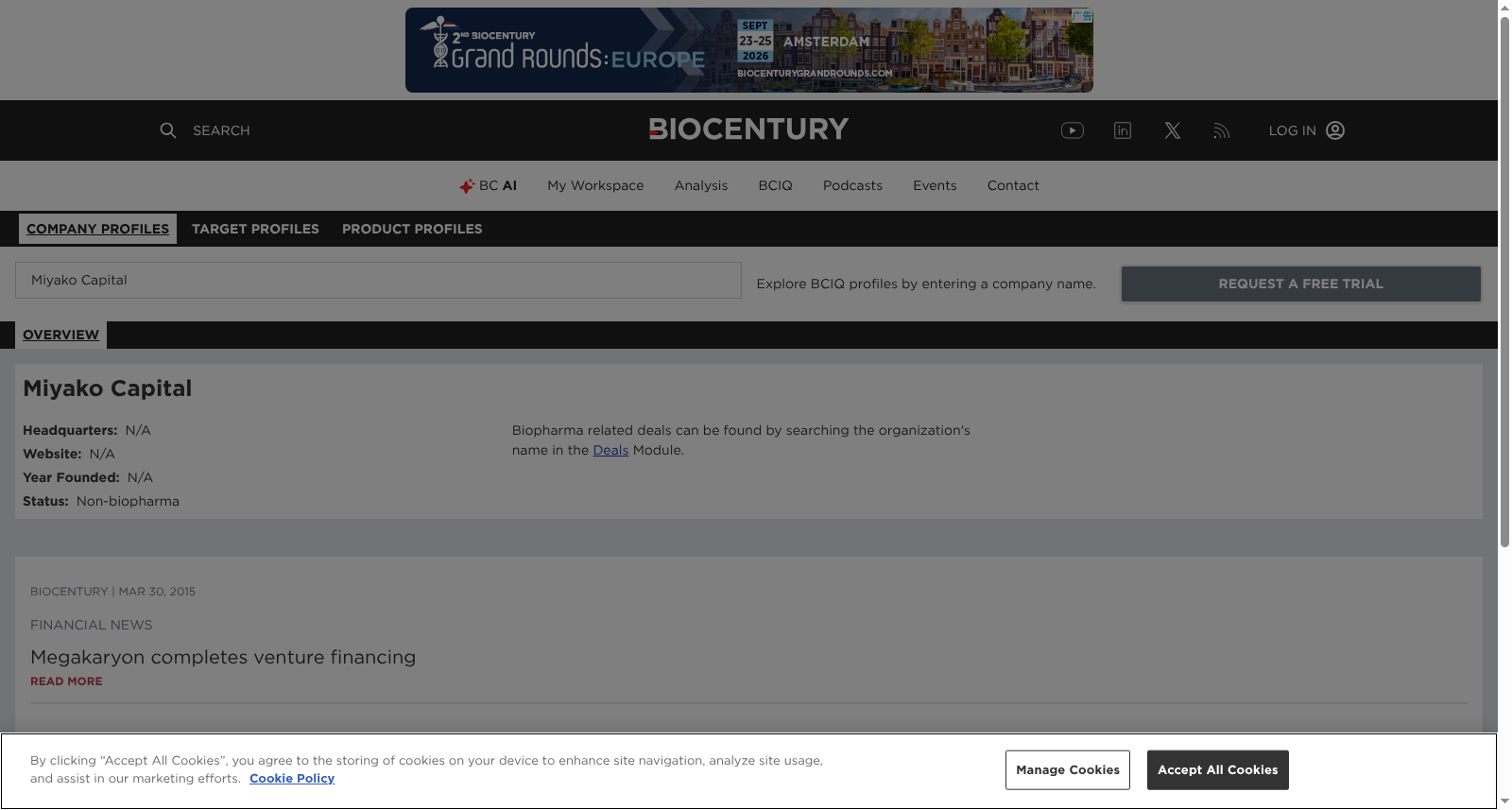Select the Overview tab

tap(60, 335)
